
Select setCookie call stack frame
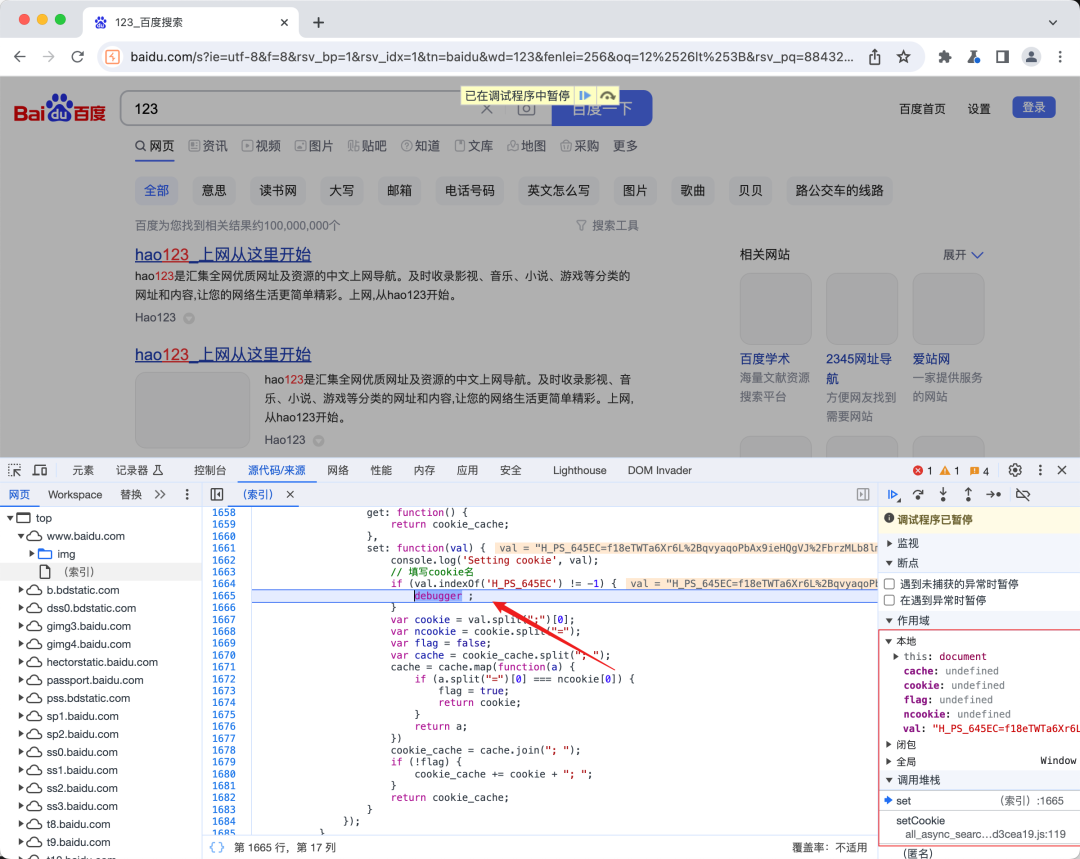[x=979, y=827]
